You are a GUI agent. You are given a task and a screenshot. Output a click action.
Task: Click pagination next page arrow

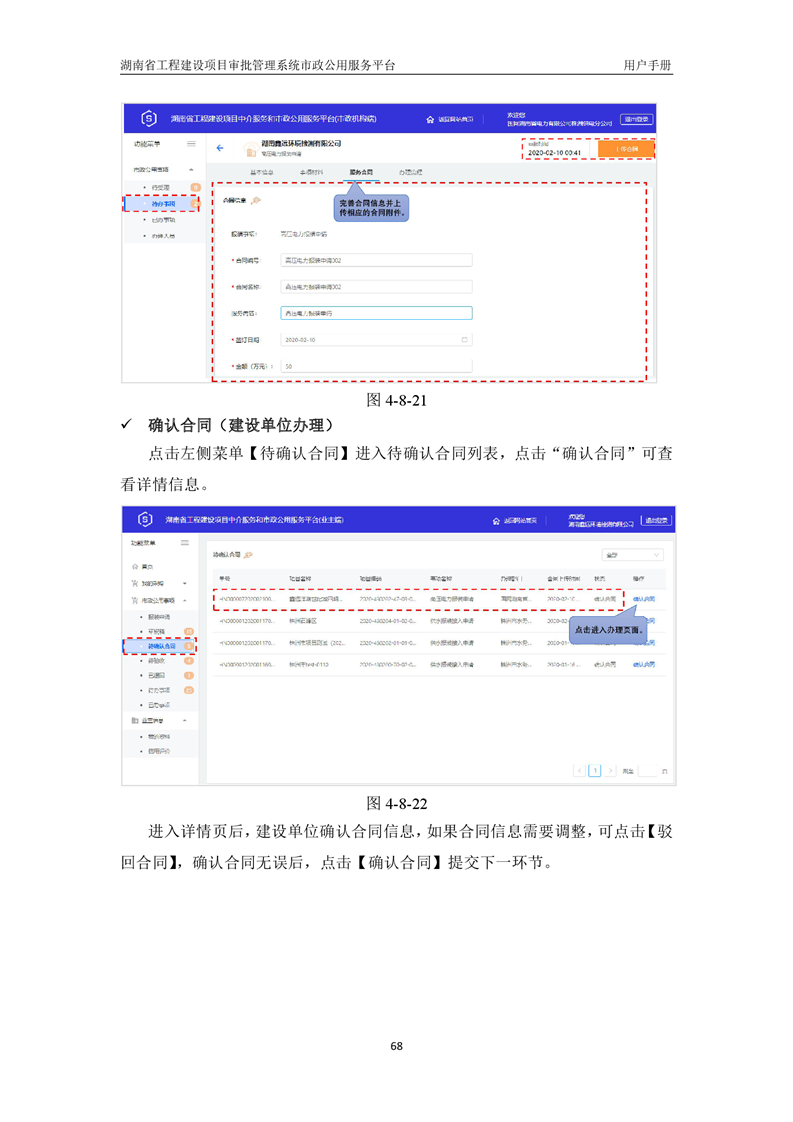[x=610, y=771]
